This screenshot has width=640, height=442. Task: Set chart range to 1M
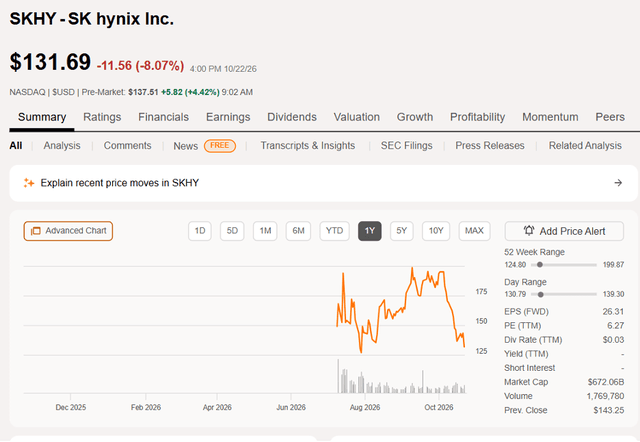pos(265,231)
